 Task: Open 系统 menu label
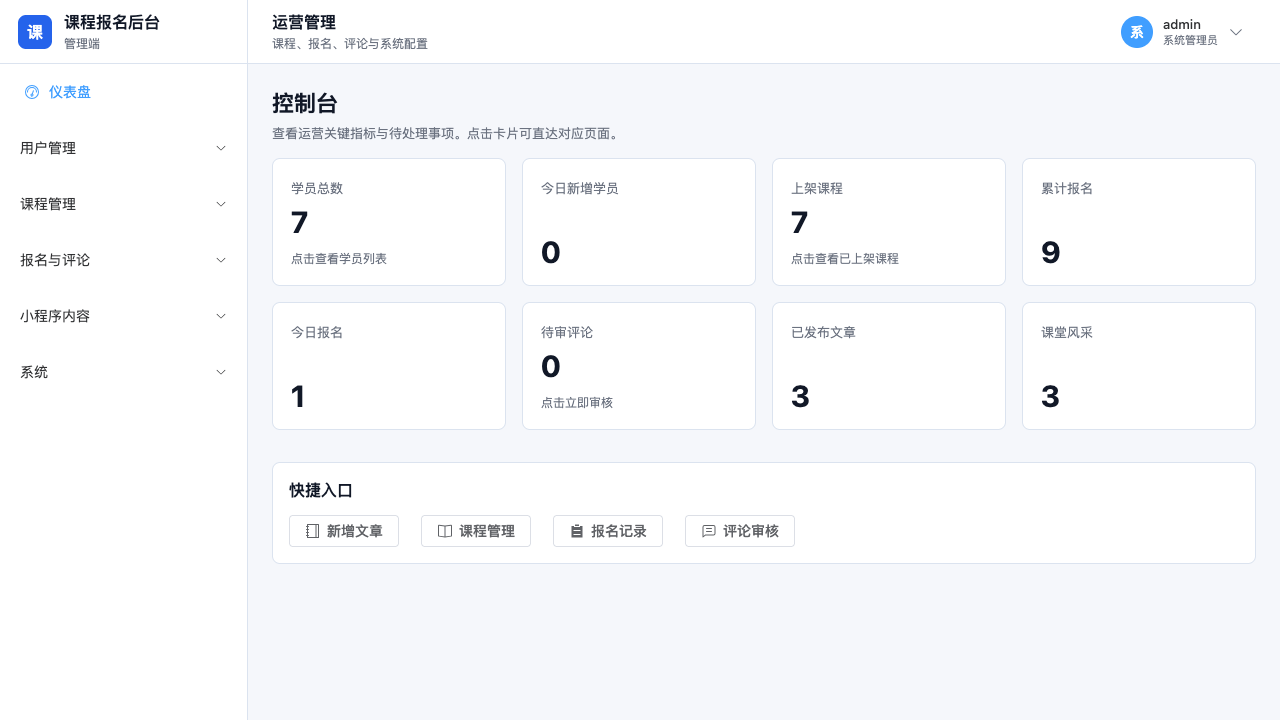coord(34,372)
